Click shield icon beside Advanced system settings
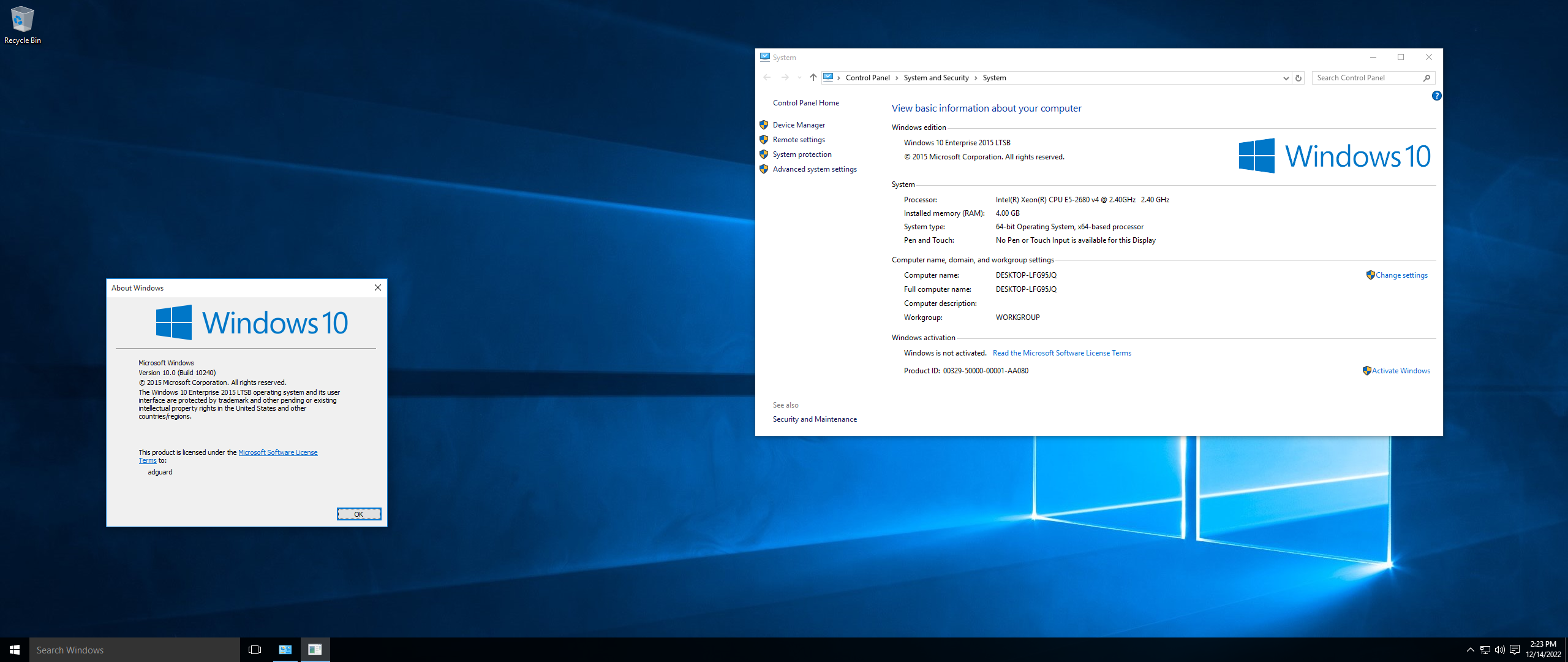 coord(764,169)
